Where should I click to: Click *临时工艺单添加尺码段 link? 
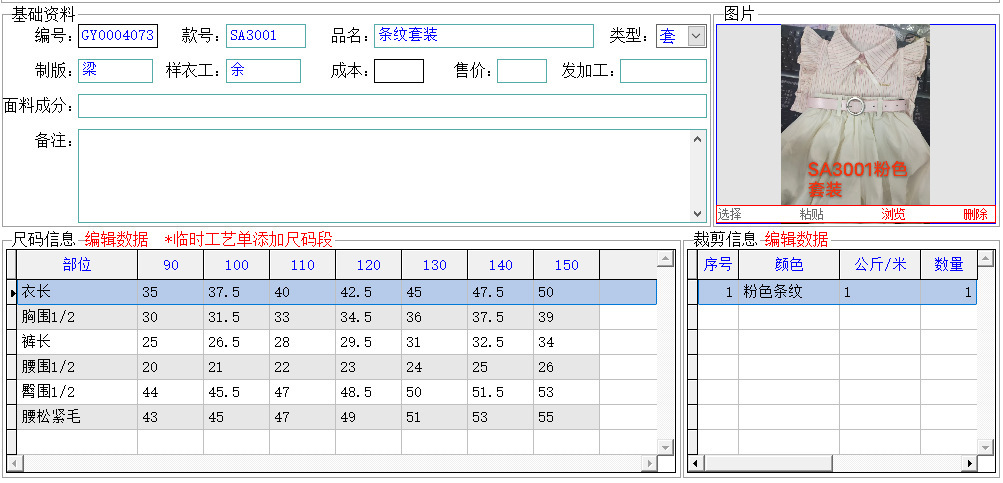[x=248, y=240]
